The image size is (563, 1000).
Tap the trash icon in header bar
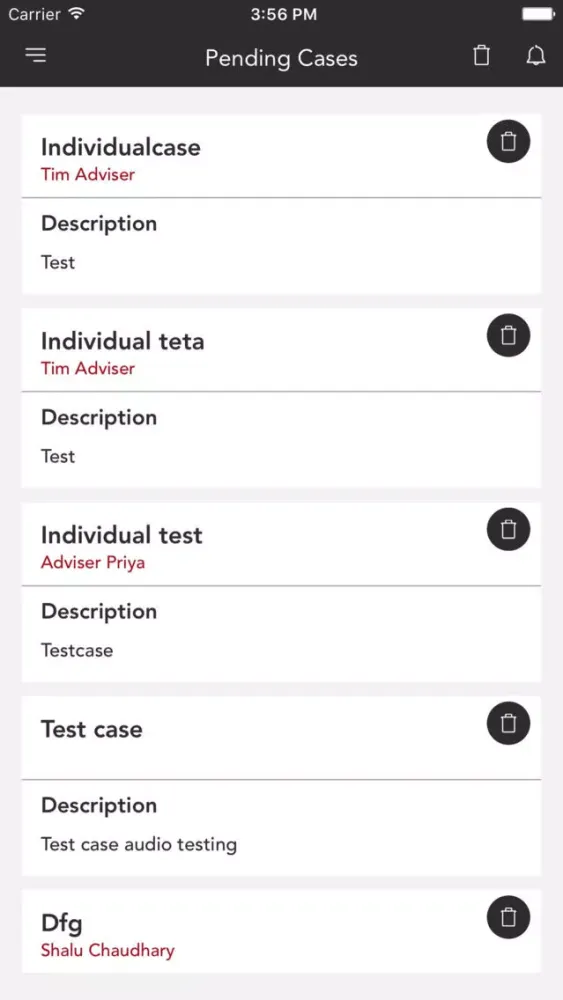click(481, 55)
